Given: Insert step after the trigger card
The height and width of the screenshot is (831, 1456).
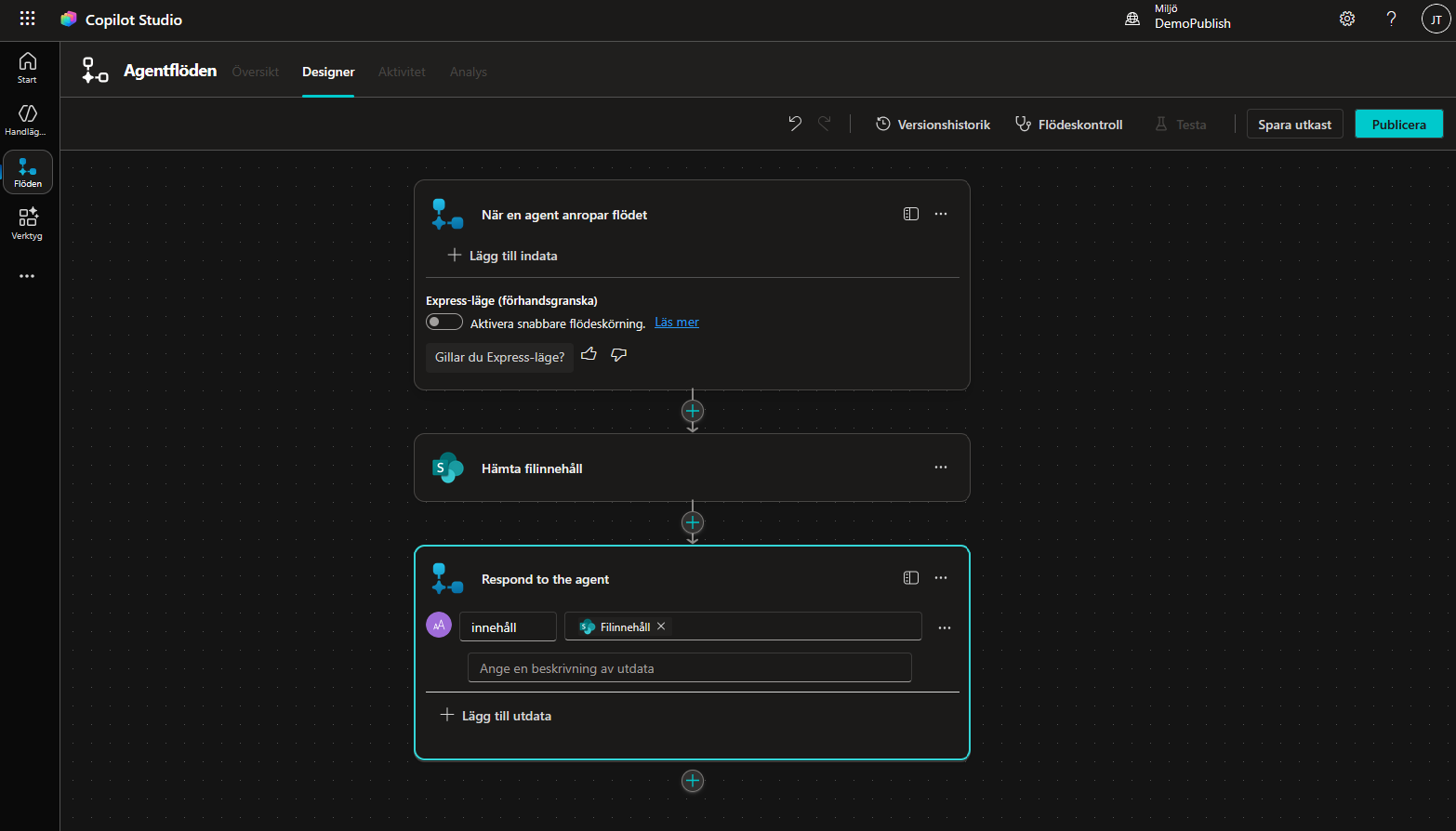Looking at the screenshot, I should (x=693, y=411).
